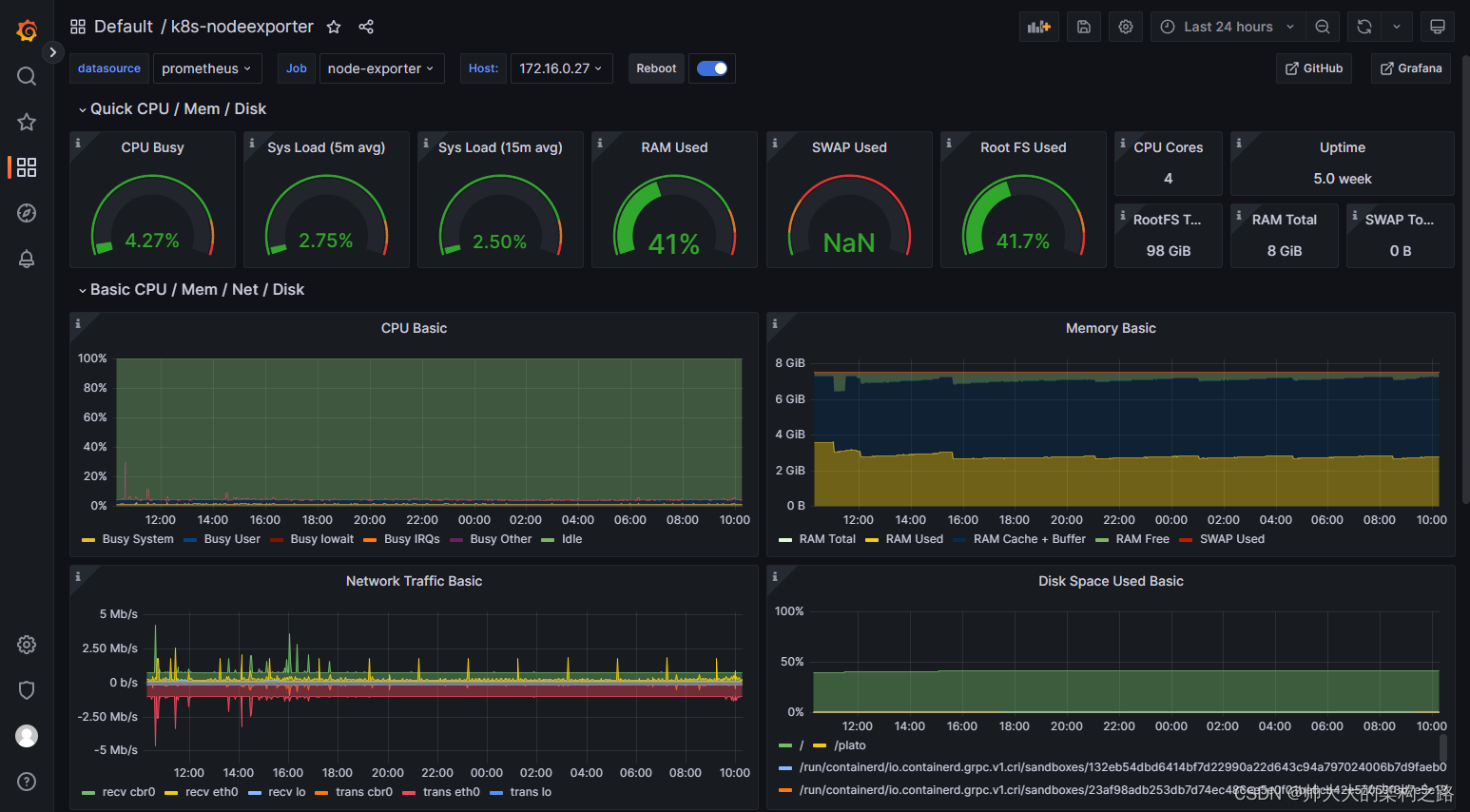Screen dimensions: 1470x812
Task: Click the Busy IRQs orange color swatch
Action: (370, 540)
